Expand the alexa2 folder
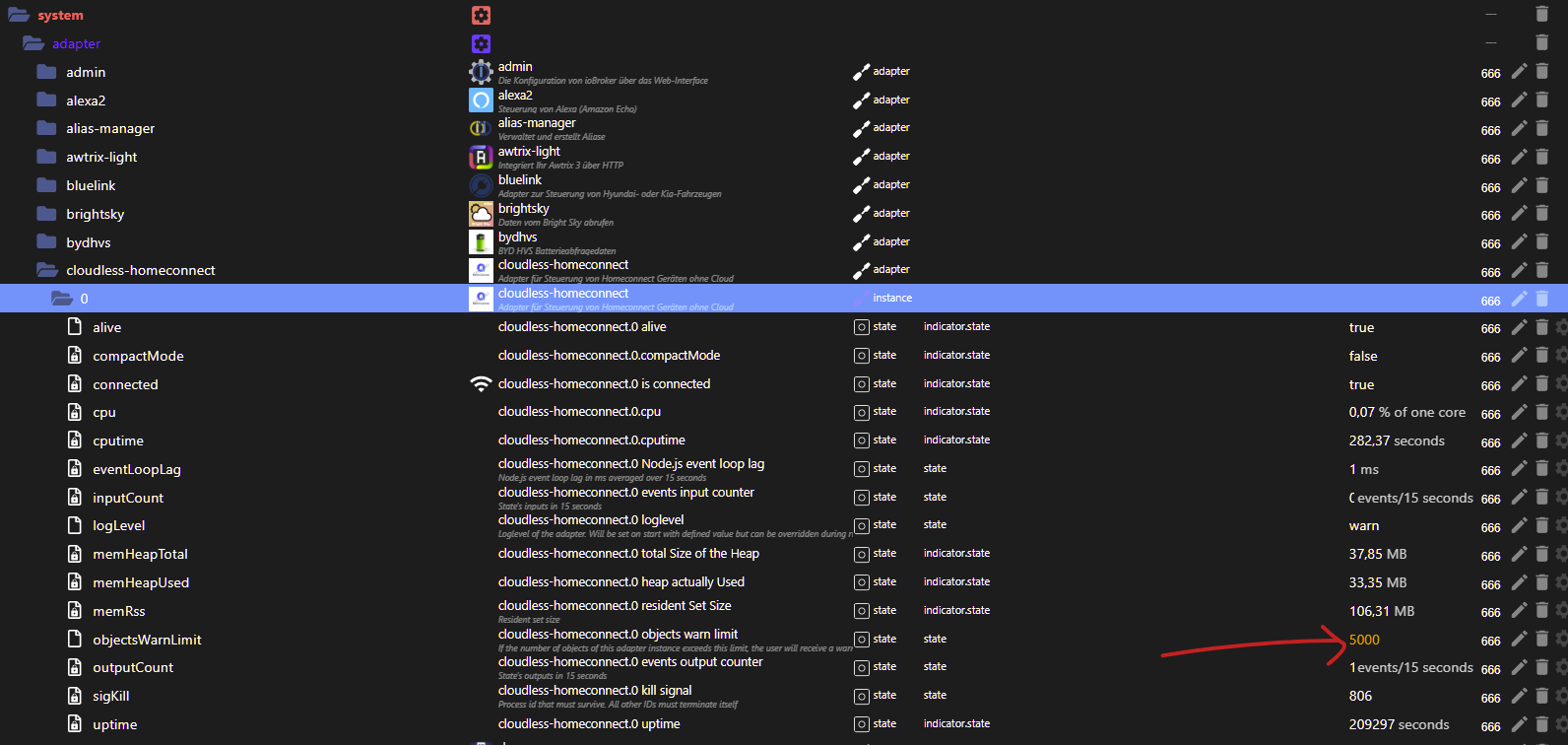 pyautogui.click(x=46, y=101)
